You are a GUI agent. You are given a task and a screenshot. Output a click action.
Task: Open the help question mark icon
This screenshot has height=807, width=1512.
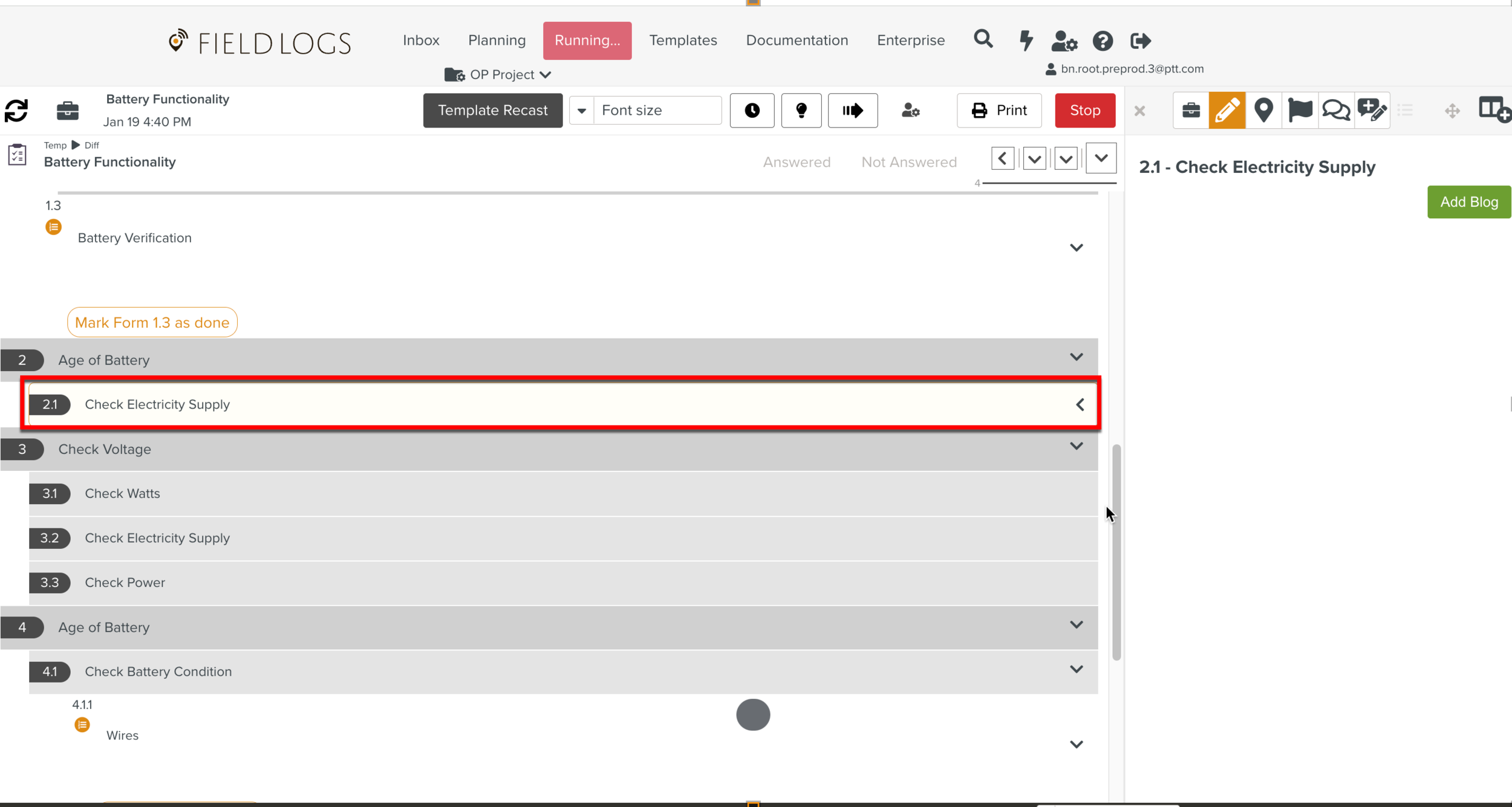[1103, 41]
